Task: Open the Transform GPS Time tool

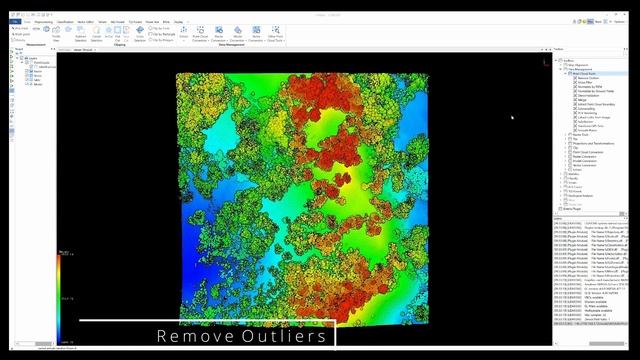Action: point(591,126)
